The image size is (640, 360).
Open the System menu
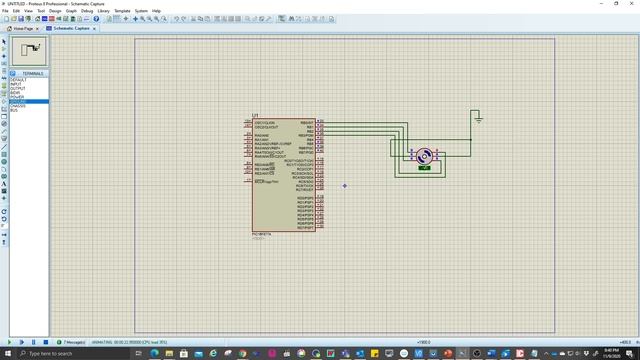tap(141, 11)
